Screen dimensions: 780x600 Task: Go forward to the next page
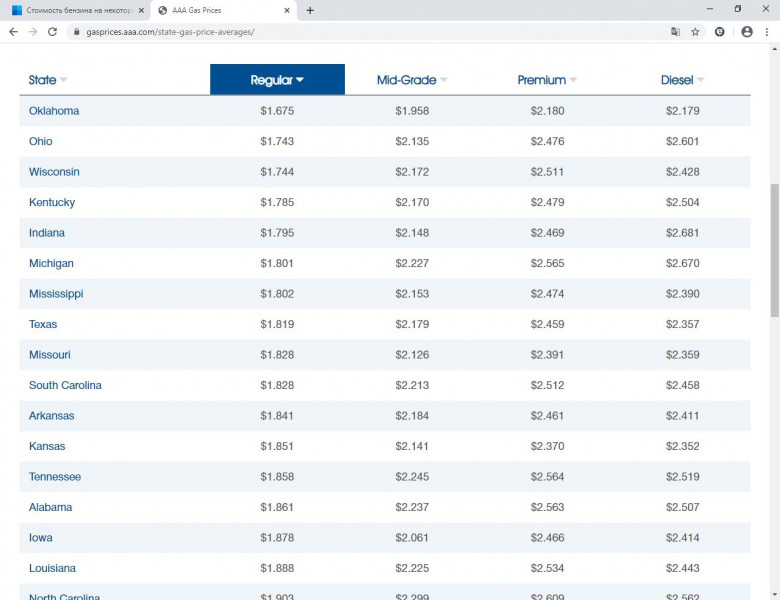pos(33,32)
